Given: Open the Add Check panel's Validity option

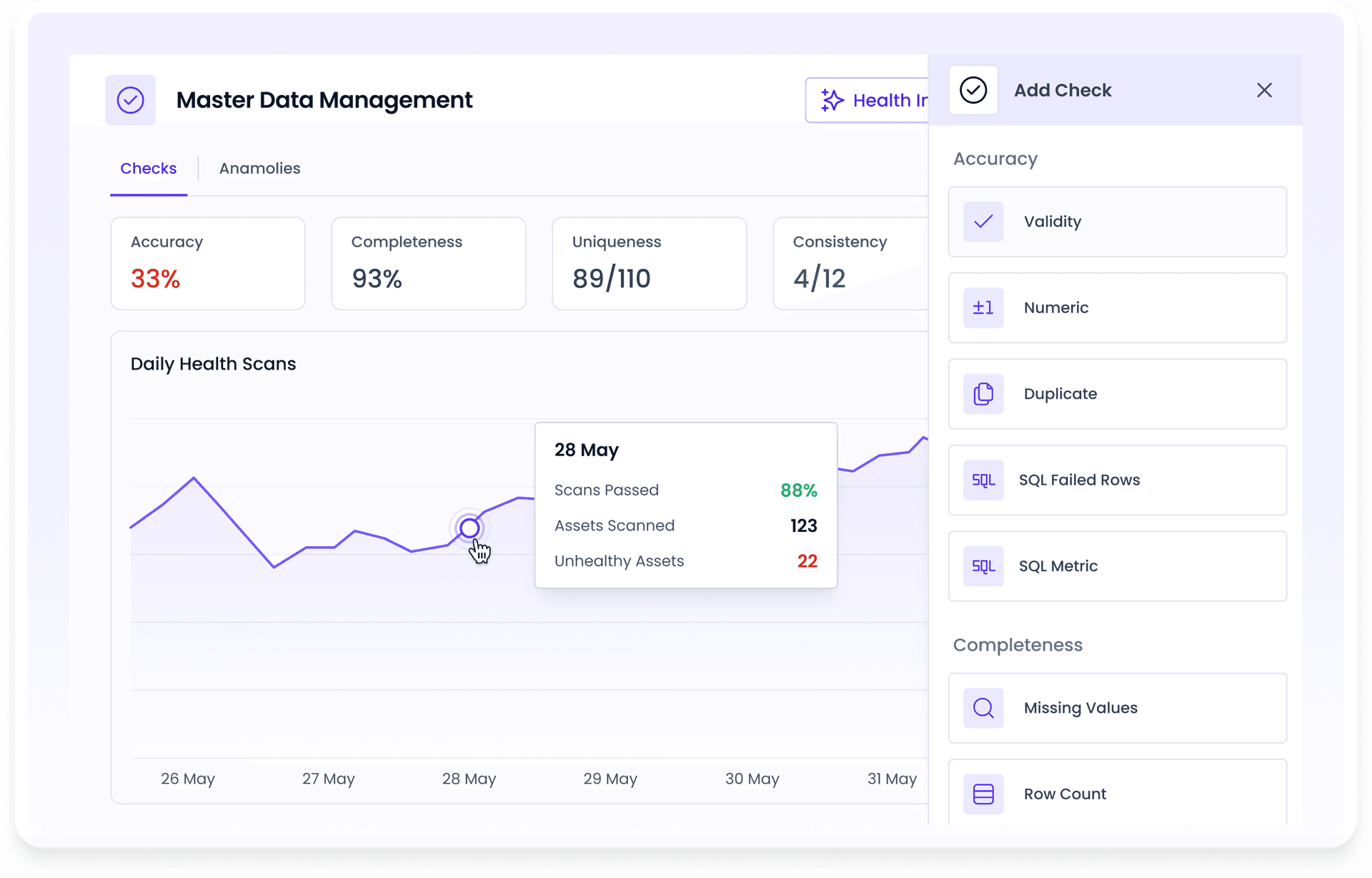Looking at the screenshot, I should (1116, 222).
